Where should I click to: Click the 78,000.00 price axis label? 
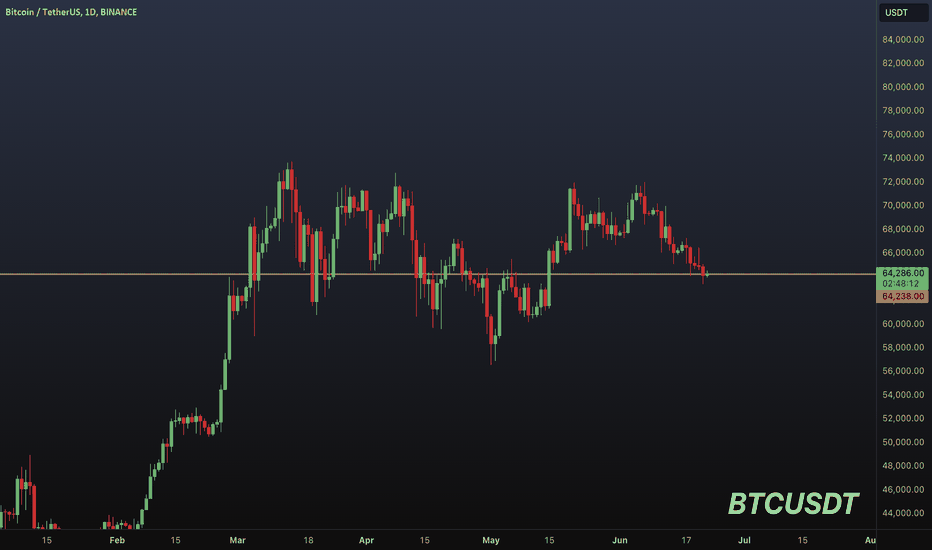click(903, 111)
